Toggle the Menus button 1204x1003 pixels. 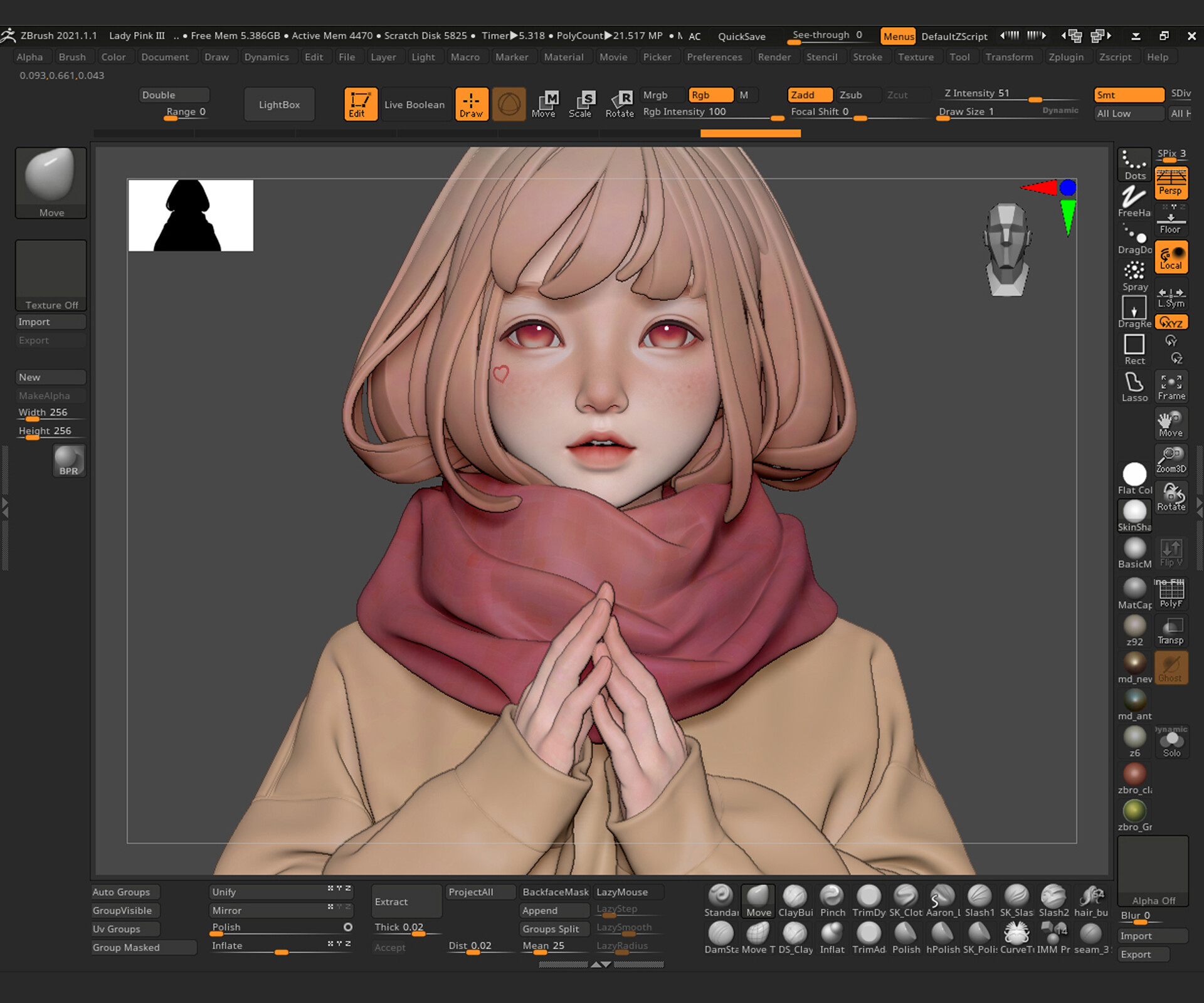pyautogui.click(x=898, y=36)
